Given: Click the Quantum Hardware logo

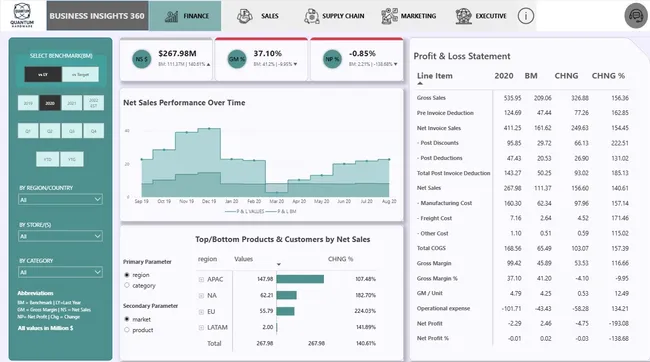Looking at the screenshot, I should point(22,15).
